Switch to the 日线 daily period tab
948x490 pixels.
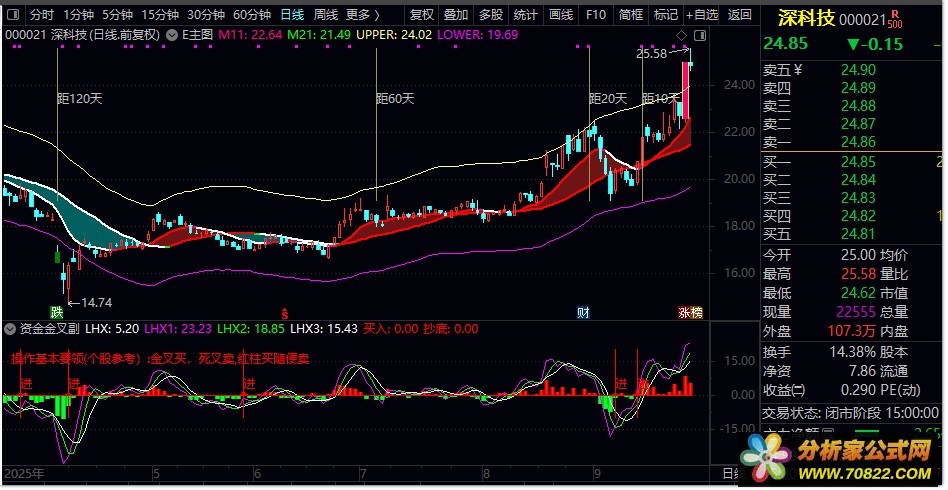[x=292, y=15]
